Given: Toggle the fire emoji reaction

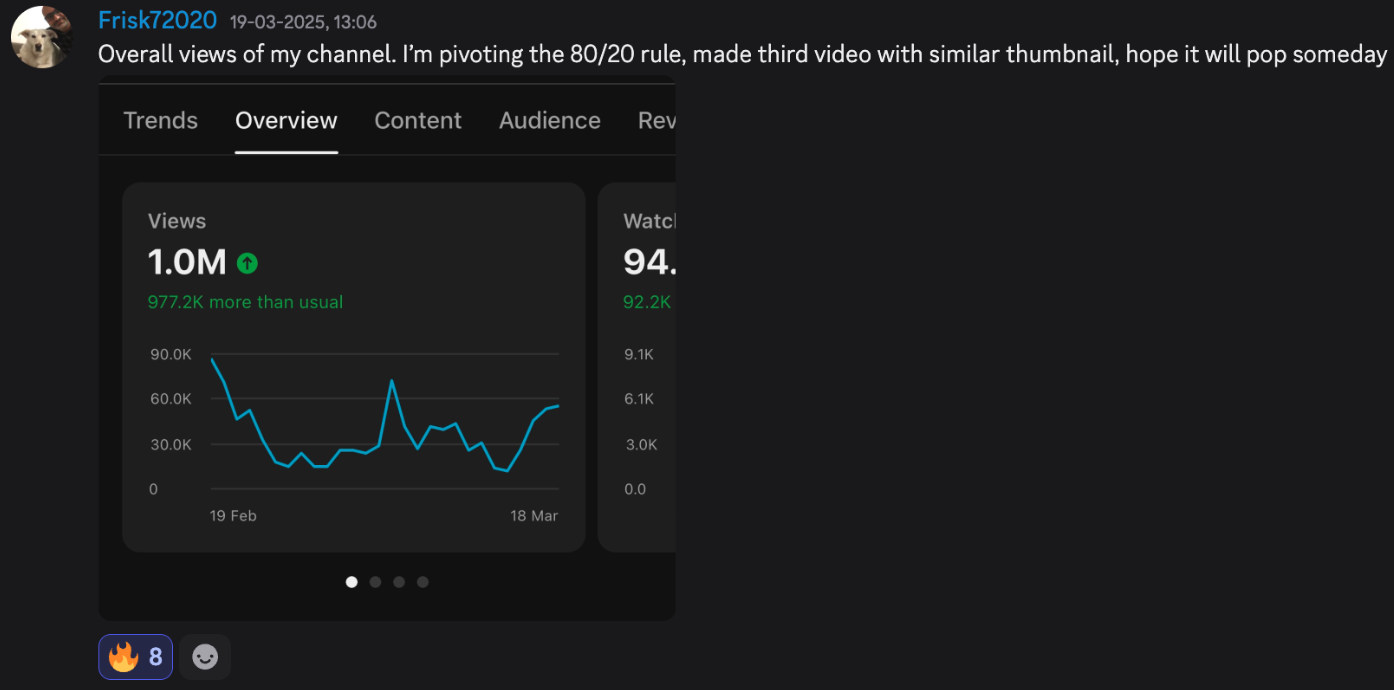Looking at the screenshot, I should [x=135, y=657].
